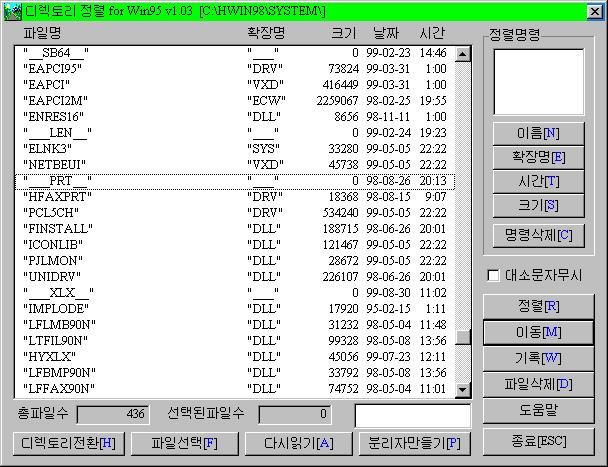Select the 크기[S] size sort button

tap(537, 205)
